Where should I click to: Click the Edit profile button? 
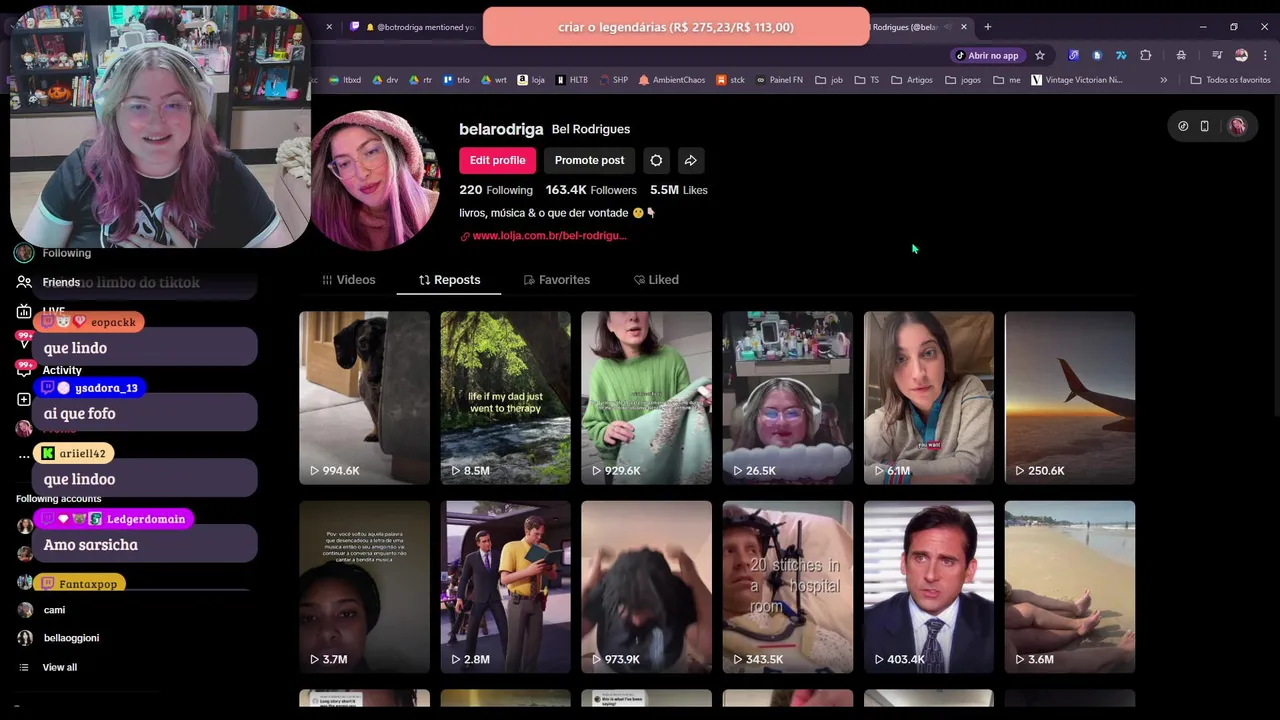[497, 160]
